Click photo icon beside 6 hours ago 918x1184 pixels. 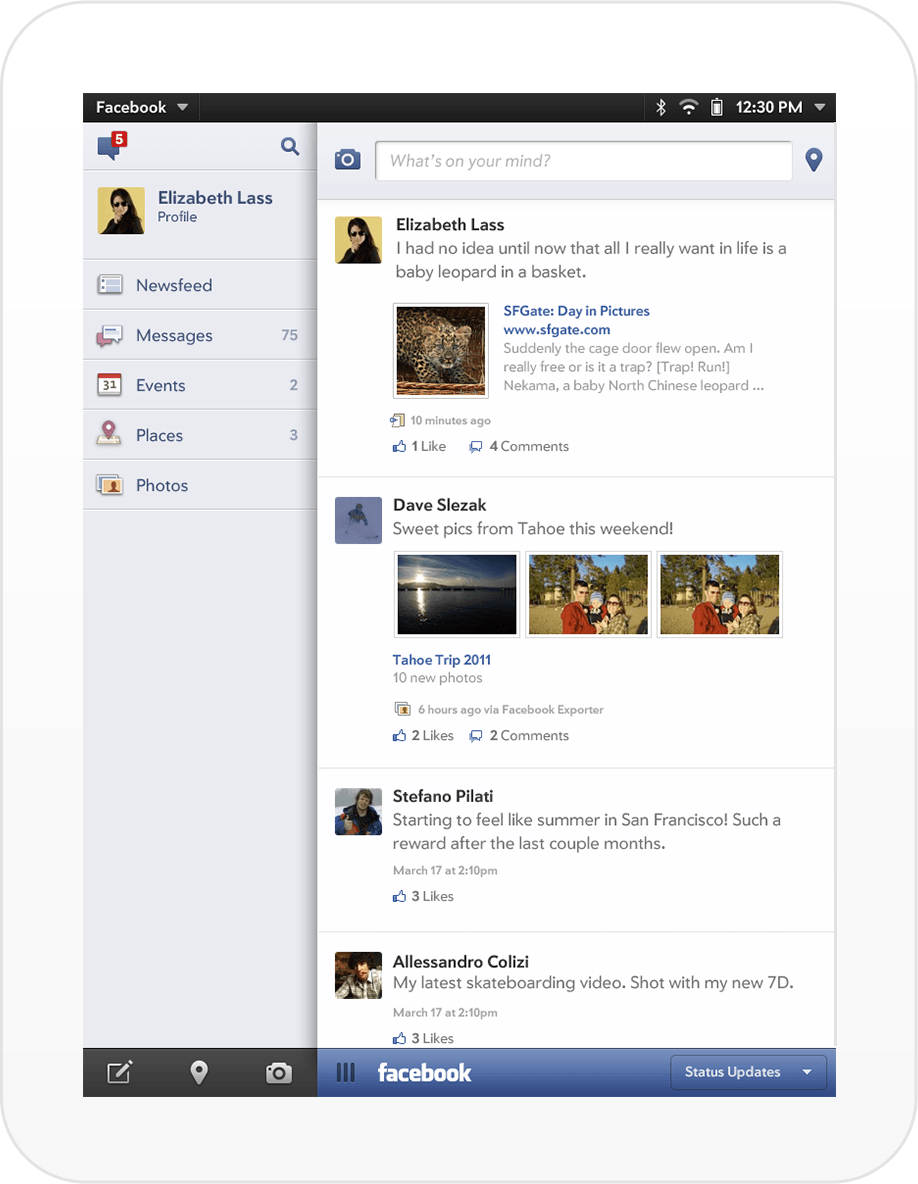(402, 709)
